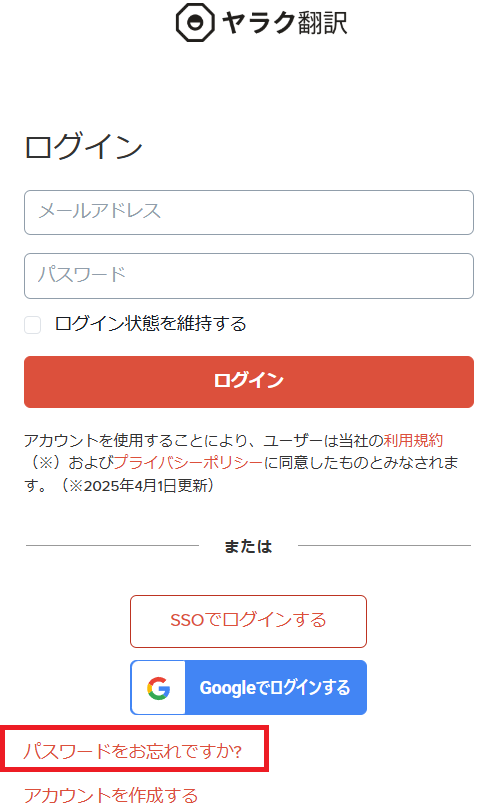
Task: Click the octagonal Yaraku logo icon
Action: [x=195, y=23]
